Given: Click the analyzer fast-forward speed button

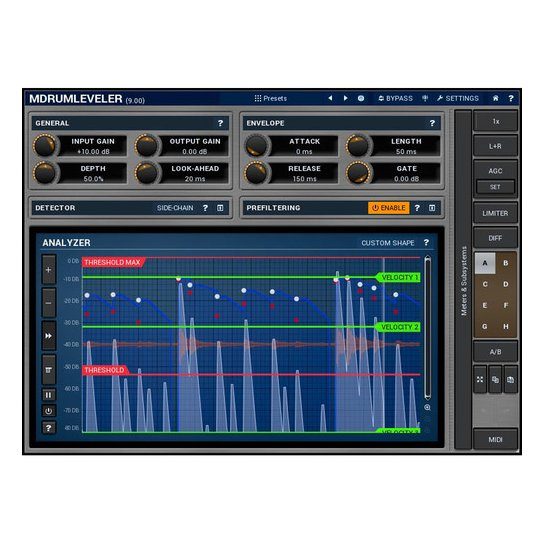Looking at the screenshot, I should 49,335.
